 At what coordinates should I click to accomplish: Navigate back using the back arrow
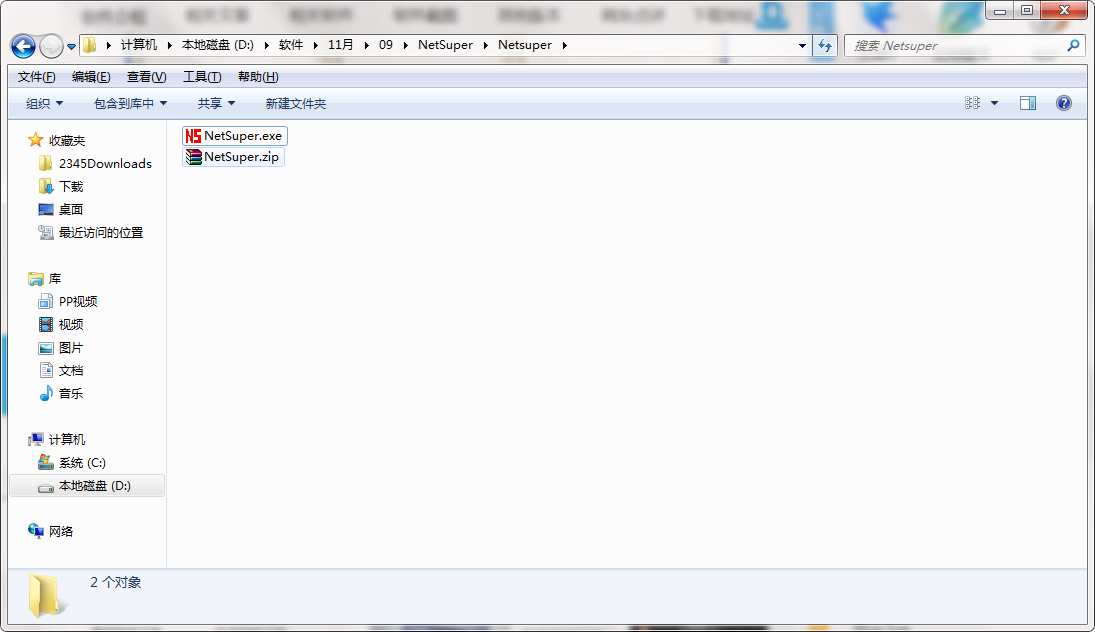click(22, 46)
